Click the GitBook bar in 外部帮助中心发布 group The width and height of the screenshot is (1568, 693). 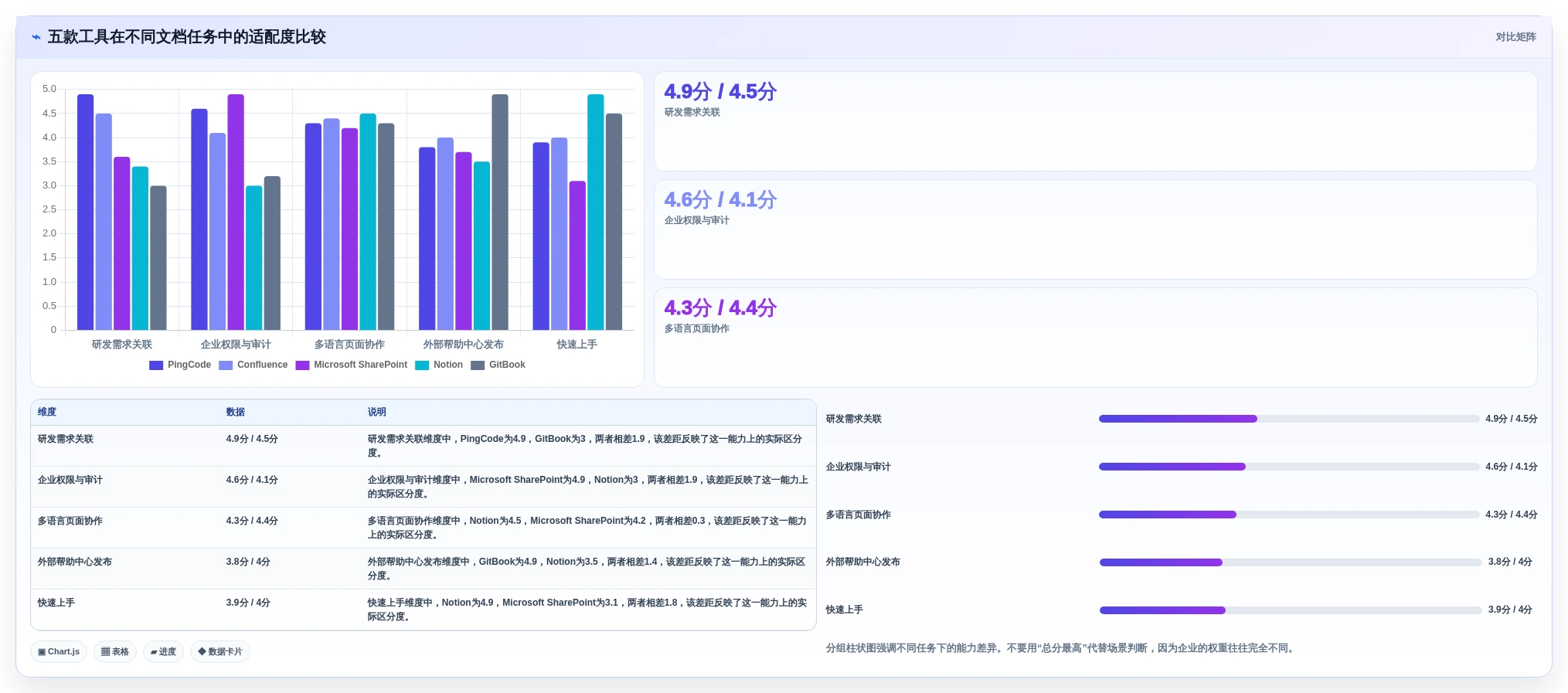(x=500, y=212)
